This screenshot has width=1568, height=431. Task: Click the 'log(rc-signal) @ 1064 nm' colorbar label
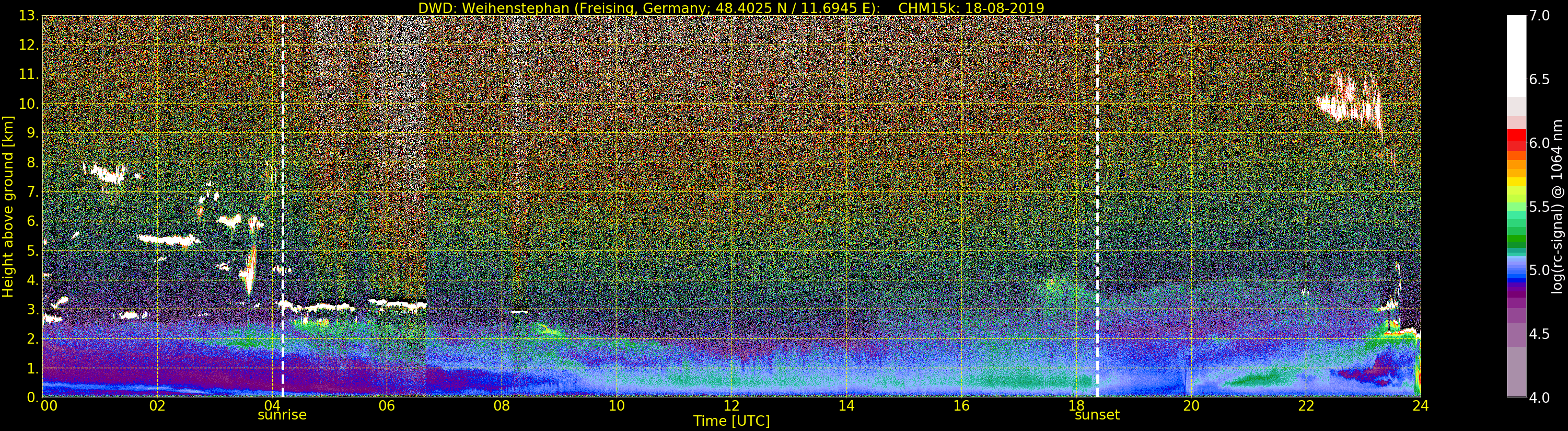click(x=1557, y=206)
